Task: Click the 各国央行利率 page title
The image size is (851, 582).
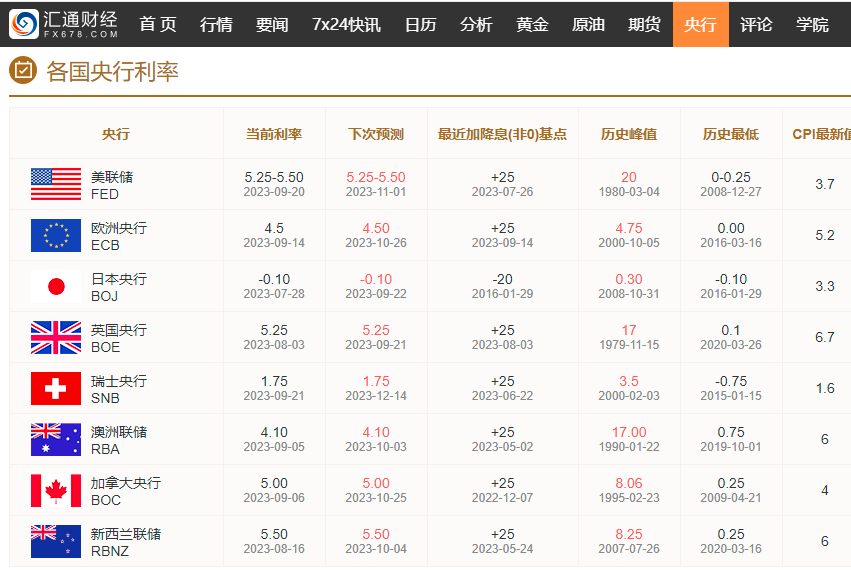Action: tap(112, 71)
